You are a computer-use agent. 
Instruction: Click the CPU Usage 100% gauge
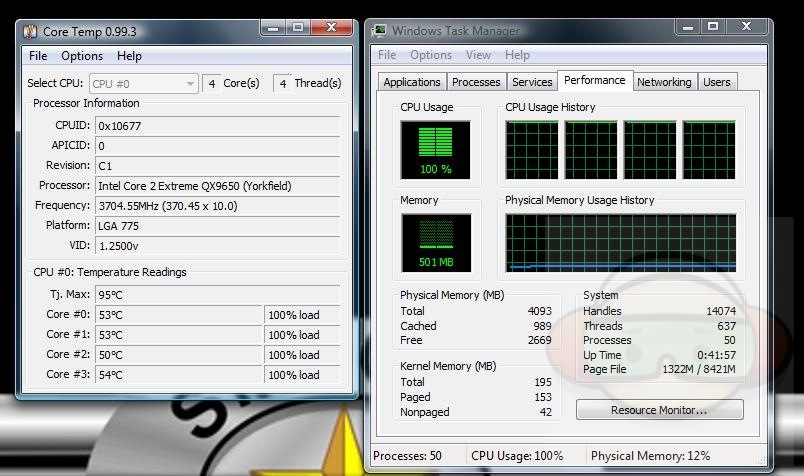435,150
